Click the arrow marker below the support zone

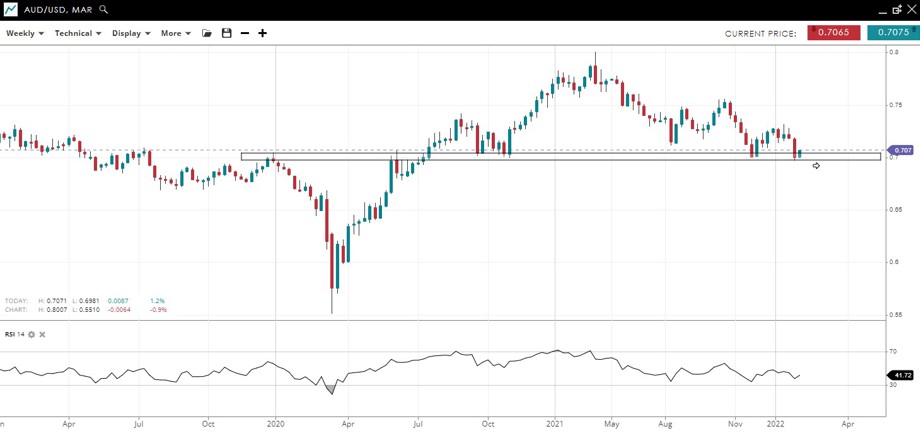tap(816, 166)
